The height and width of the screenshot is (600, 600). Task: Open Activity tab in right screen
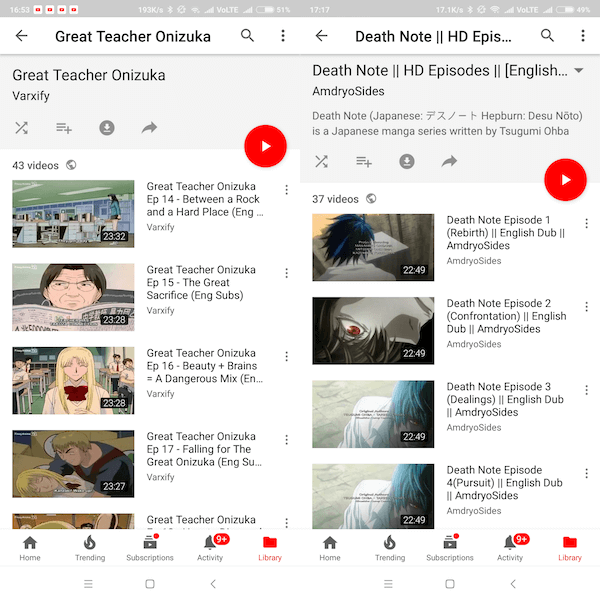510,548
